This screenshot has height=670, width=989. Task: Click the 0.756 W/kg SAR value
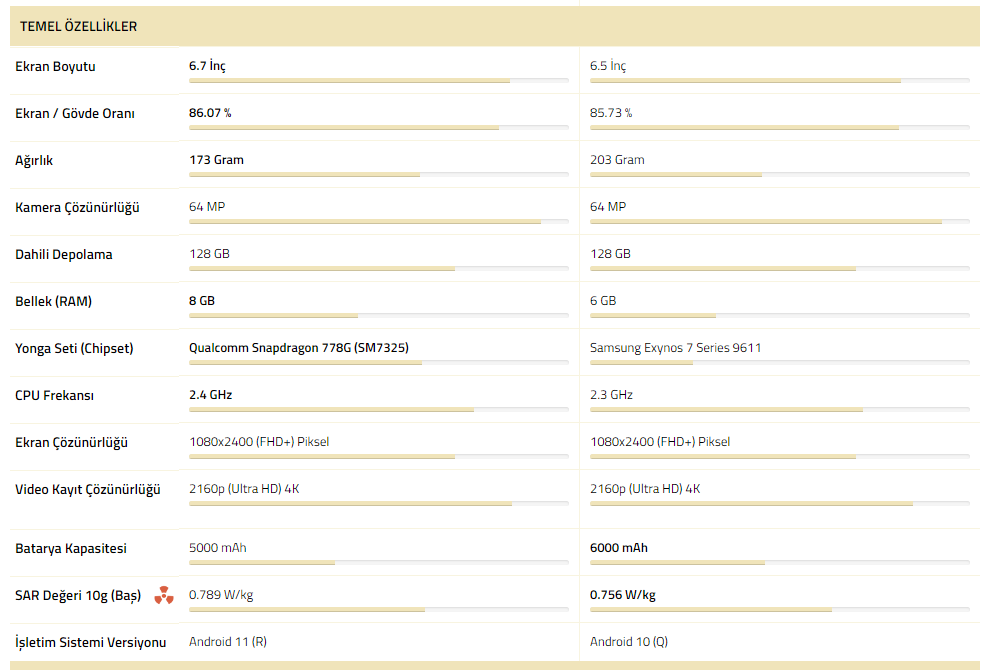click(623, 595)
